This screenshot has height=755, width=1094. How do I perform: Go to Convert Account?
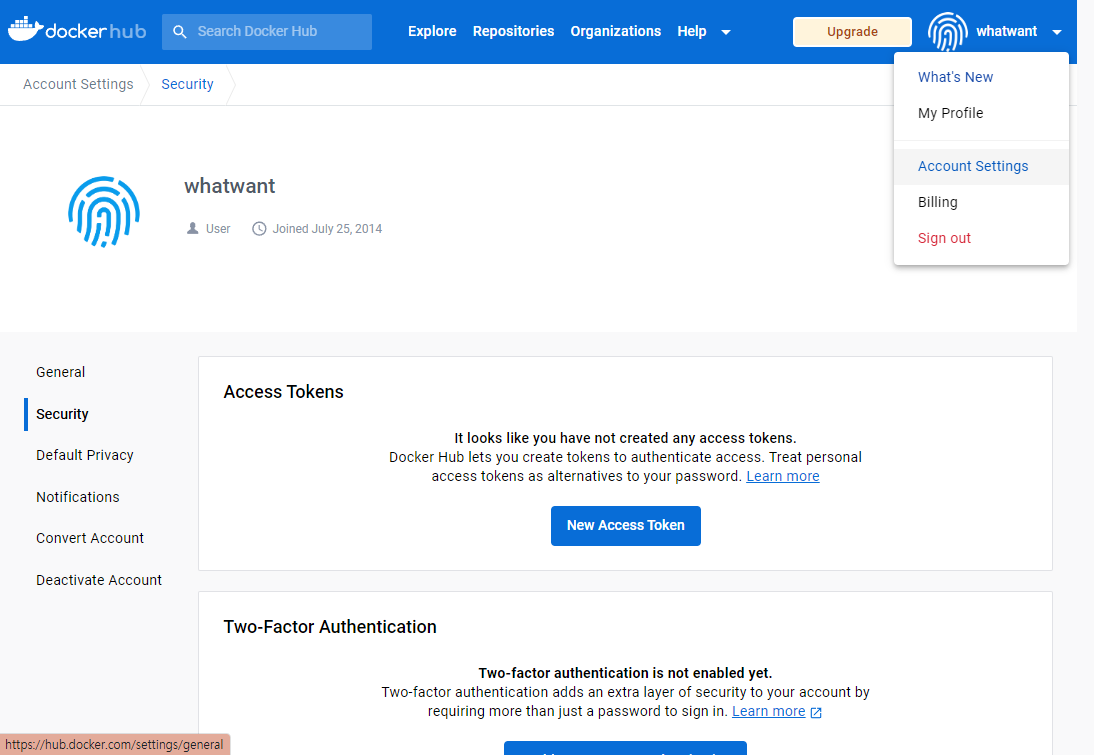90,538
